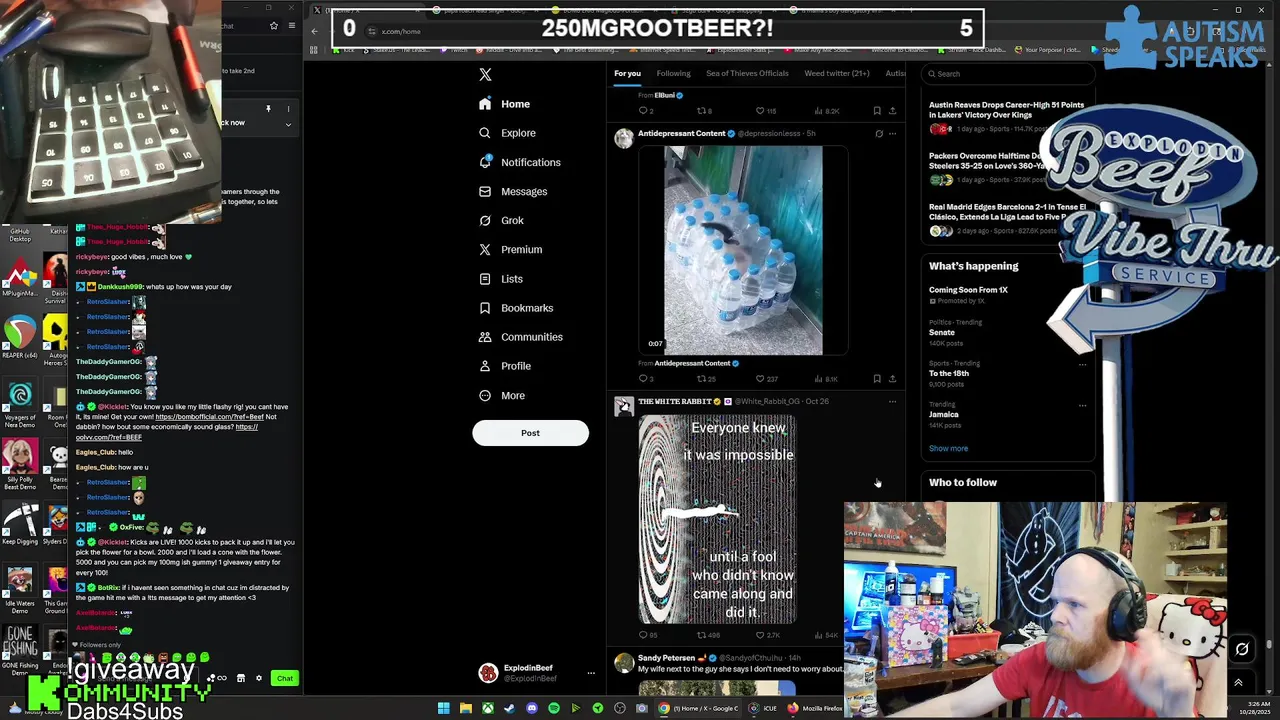Open options for To the 18th trend

click(1082, 365)
